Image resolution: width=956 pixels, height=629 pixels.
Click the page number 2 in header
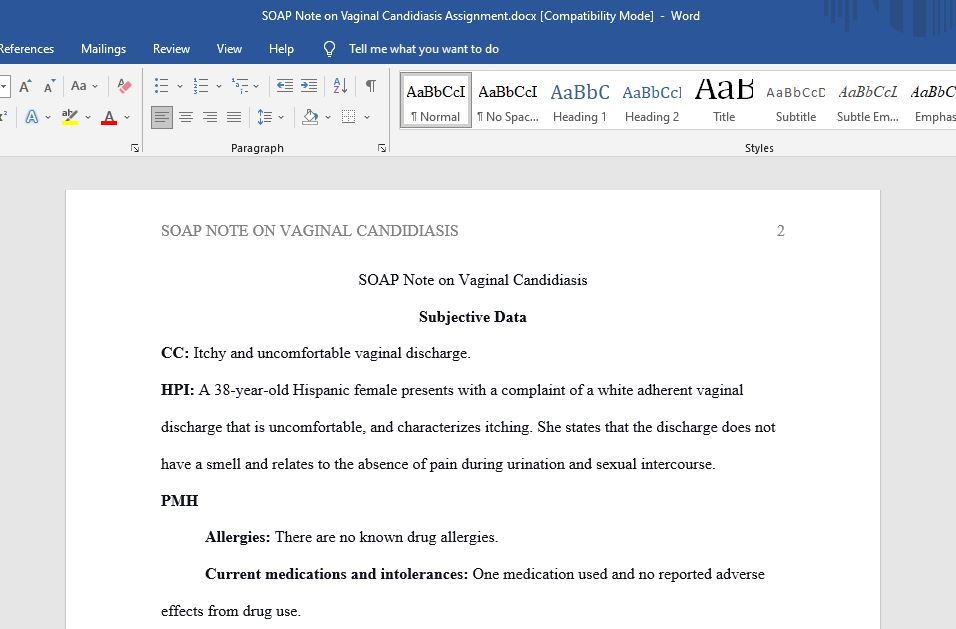click(x=780, y=231)
